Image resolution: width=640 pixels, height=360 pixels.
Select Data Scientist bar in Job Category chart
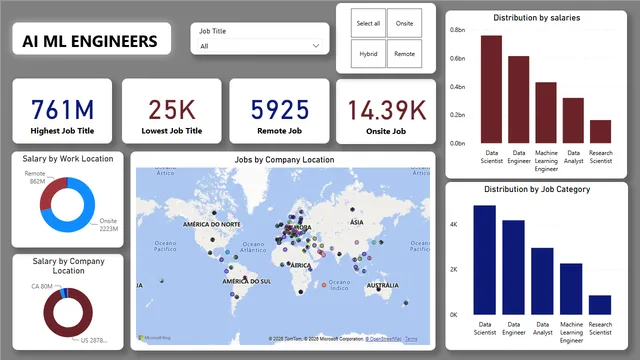pyautogui.click(x=484, y=260)
